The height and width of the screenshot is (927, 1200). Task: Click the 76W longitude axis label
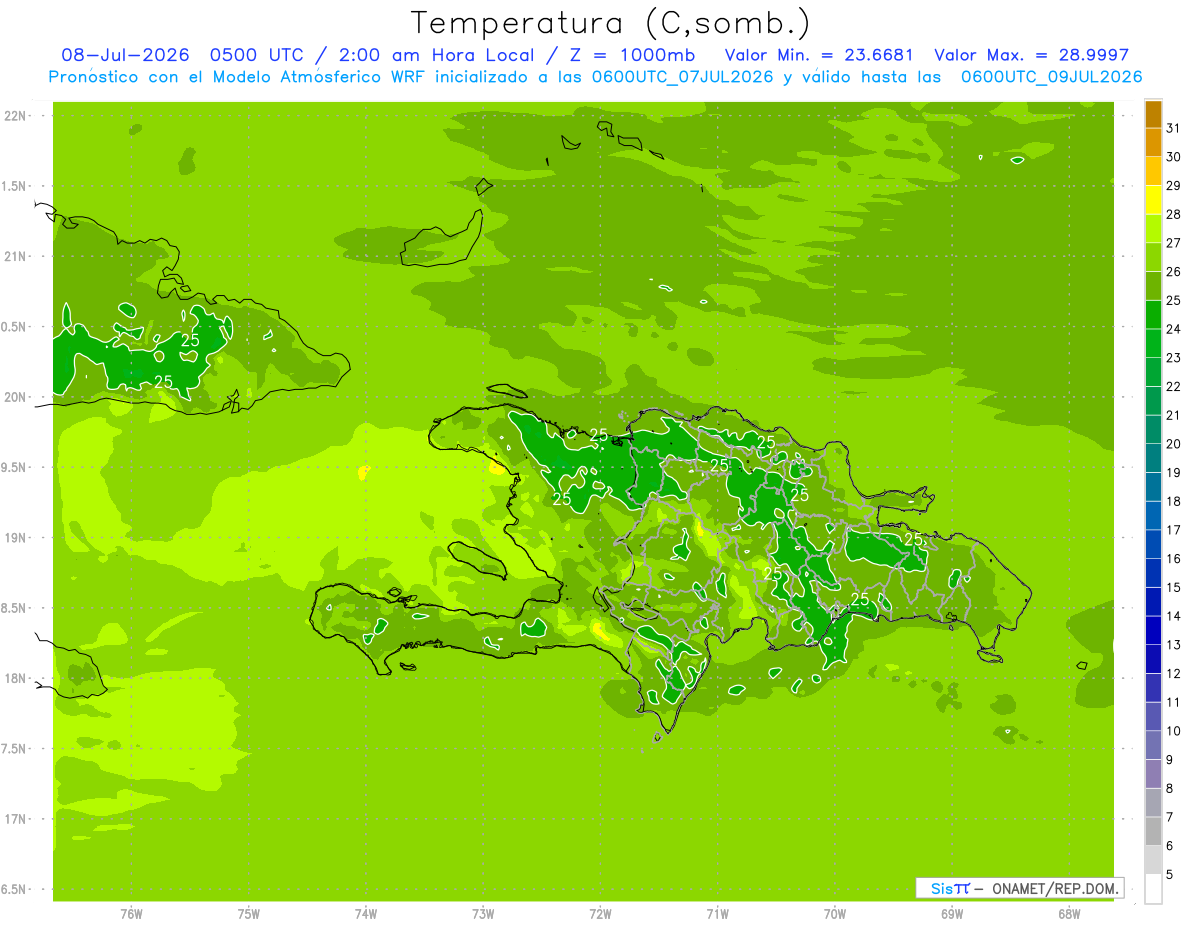[131, 913]
